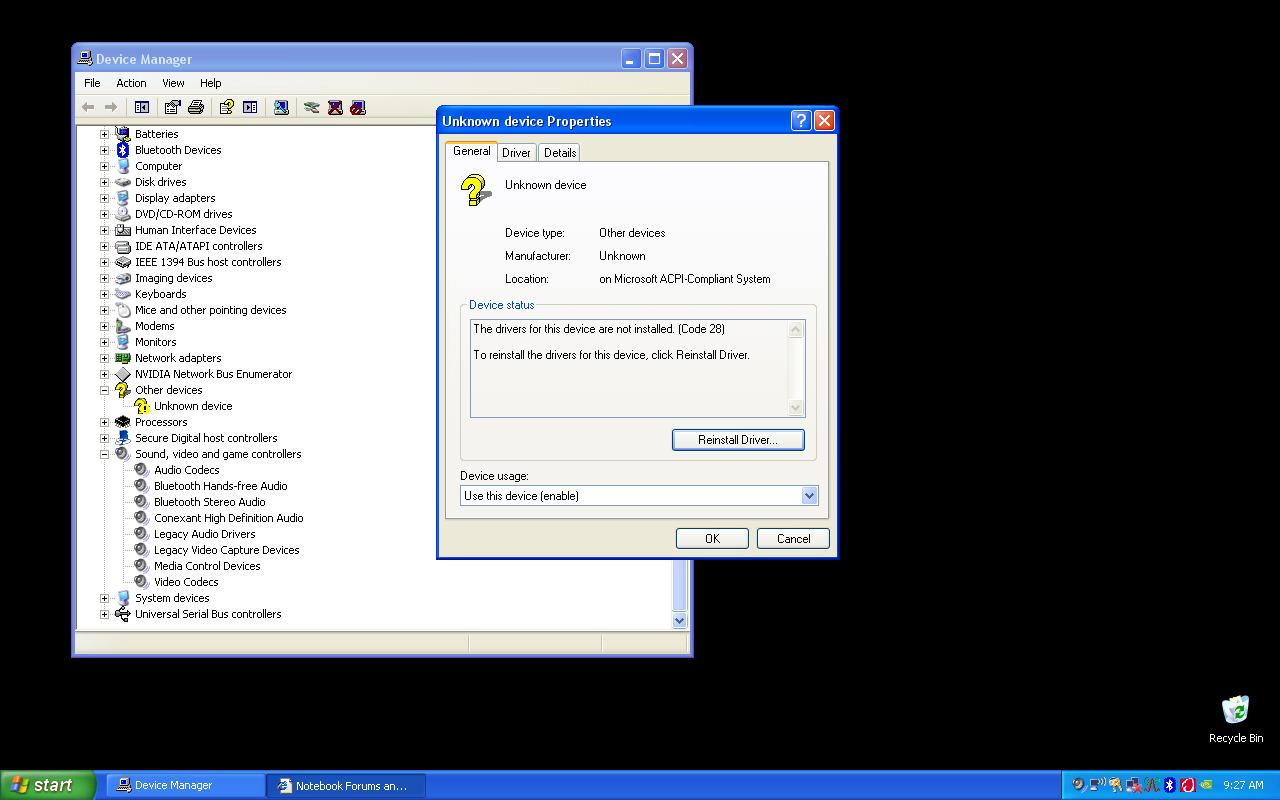Viewport: 1280px width, 800px height.
Task: Open the View menu
Action: click(x=173, y=83)
